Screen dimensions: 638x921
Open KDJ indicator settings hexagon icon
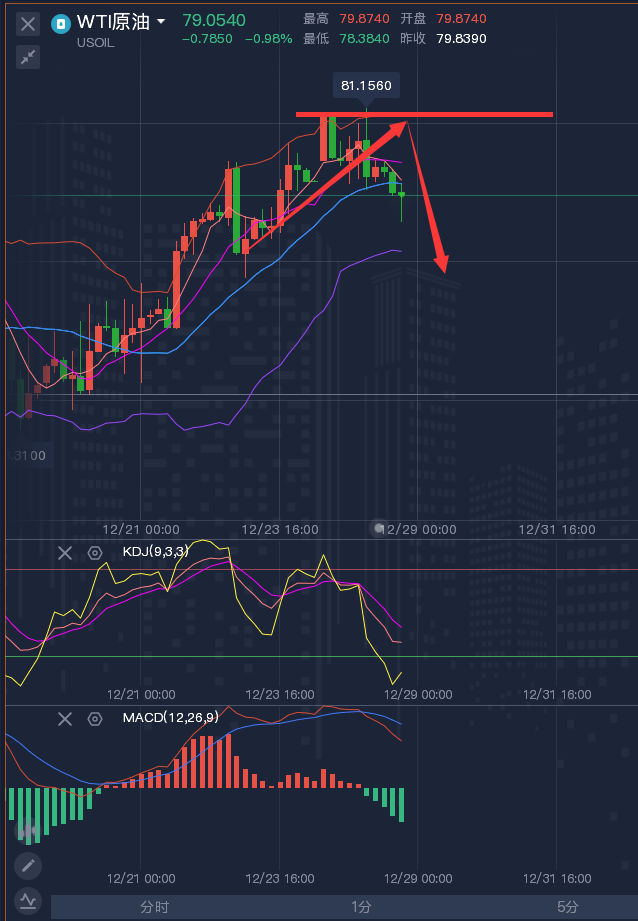(95, 553)
